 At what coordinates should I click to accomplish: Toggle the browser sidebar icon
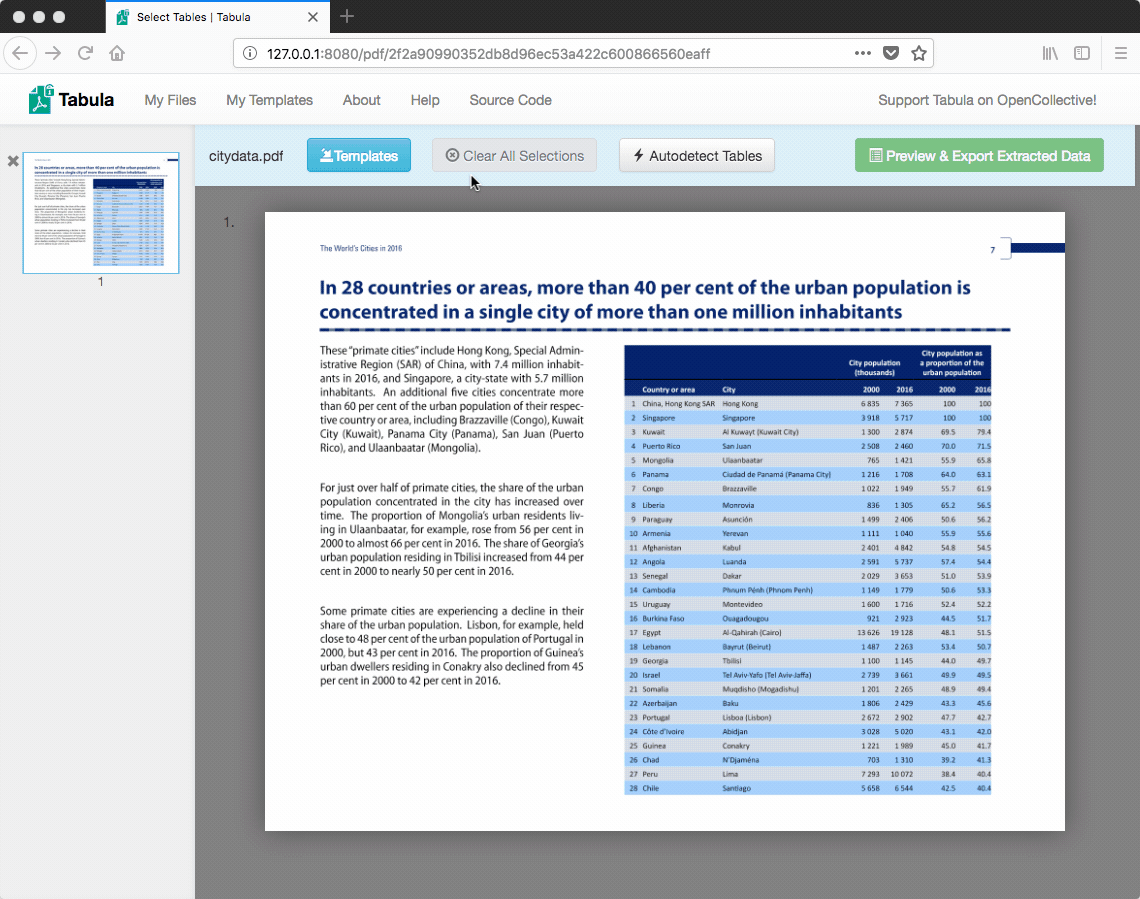pos(1082,53)
